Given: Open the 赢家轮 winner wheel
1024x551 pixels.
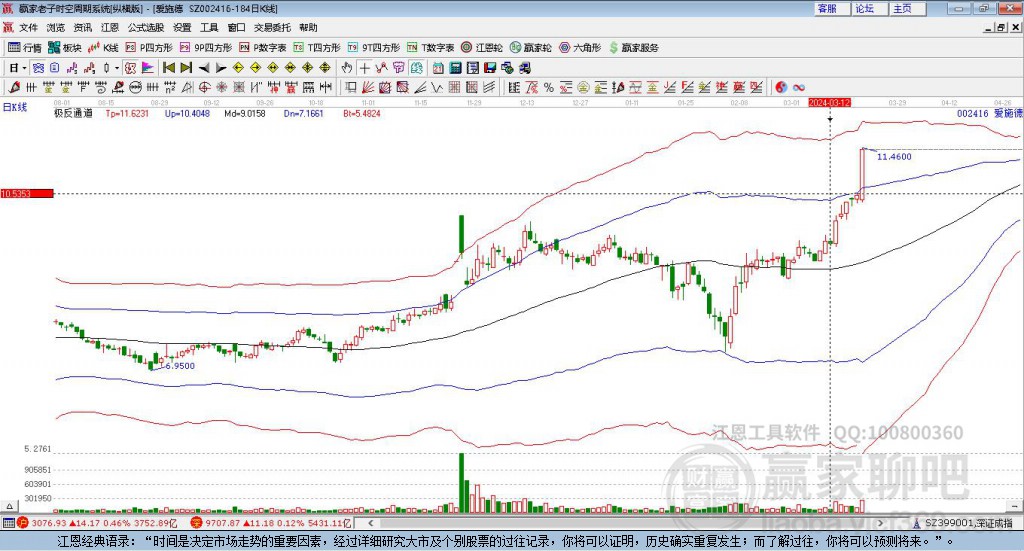Looking at the screenshot, I should click(x=530, y=48).
